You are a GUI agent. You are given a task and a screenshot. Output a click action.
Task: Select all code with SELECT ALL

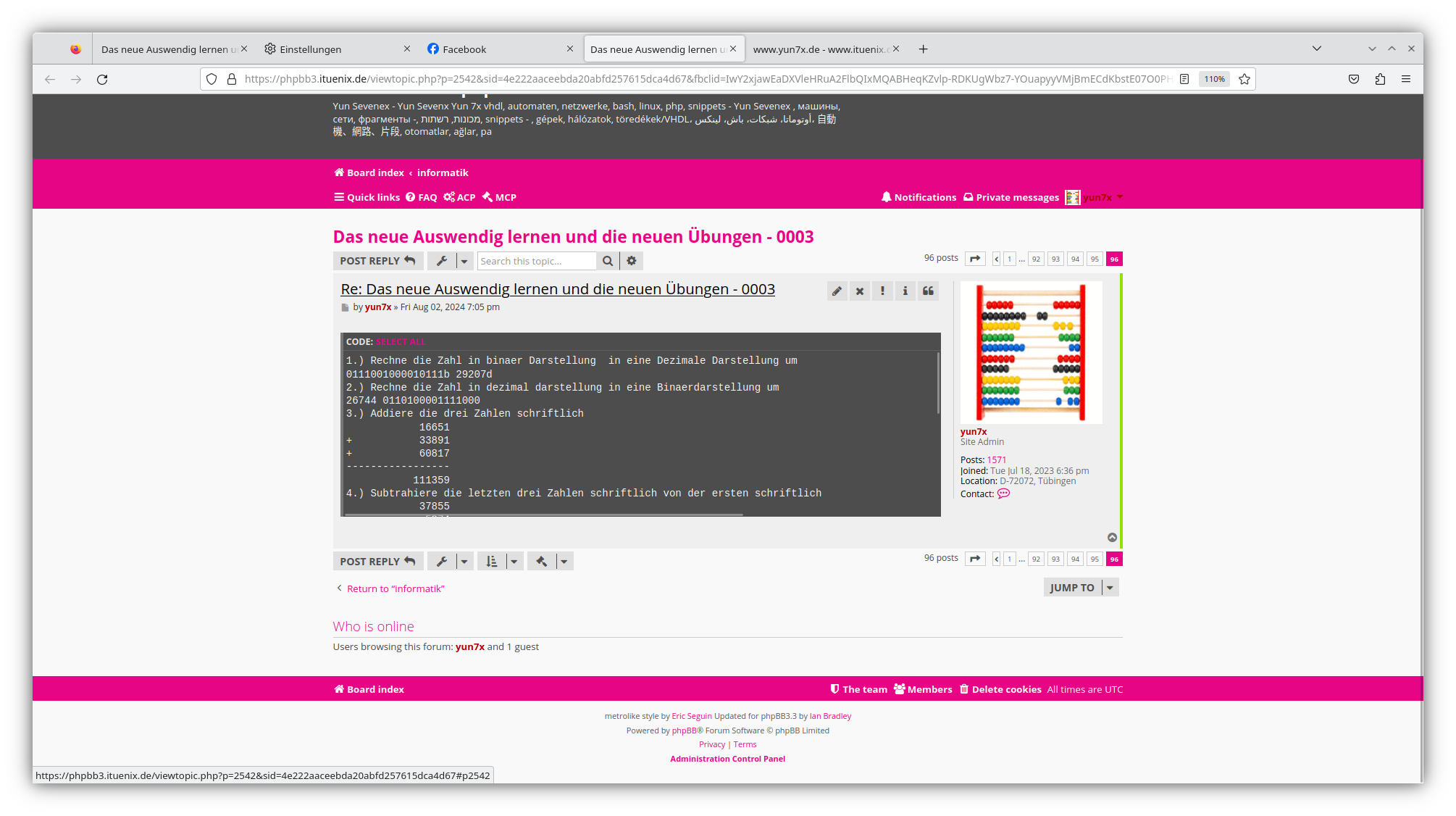pos(401,341)
